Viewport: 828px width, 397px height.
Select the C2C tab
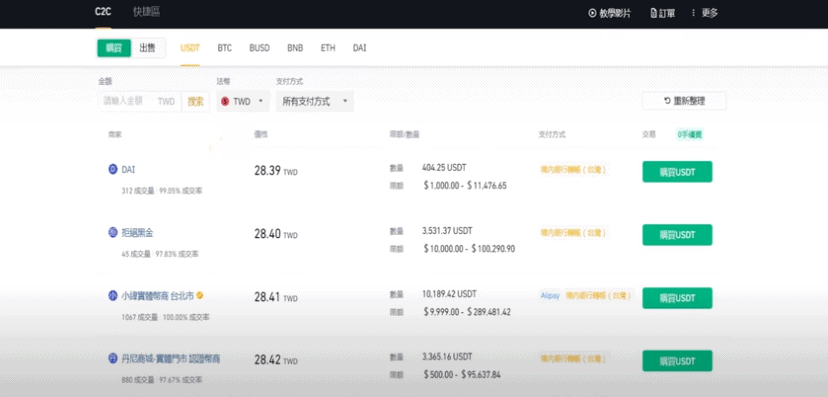click(103, 13)
